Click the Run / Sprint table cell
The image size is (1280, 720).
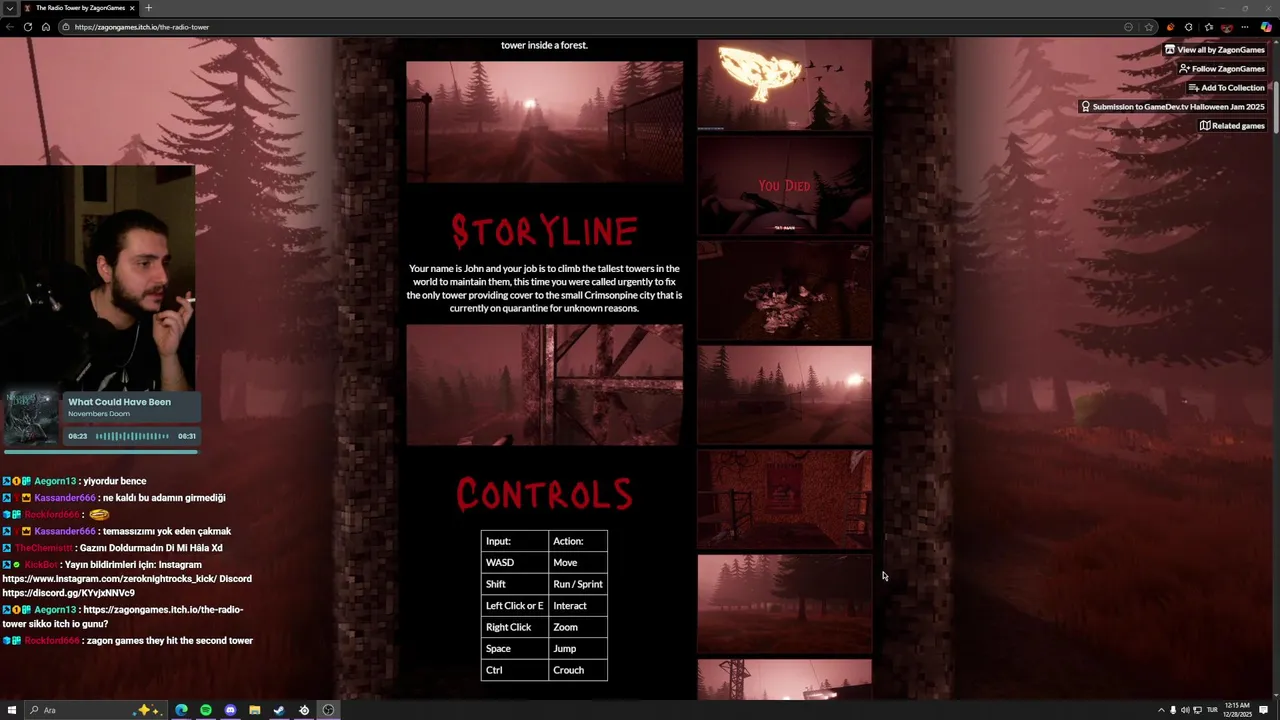(x=578, y=584)
